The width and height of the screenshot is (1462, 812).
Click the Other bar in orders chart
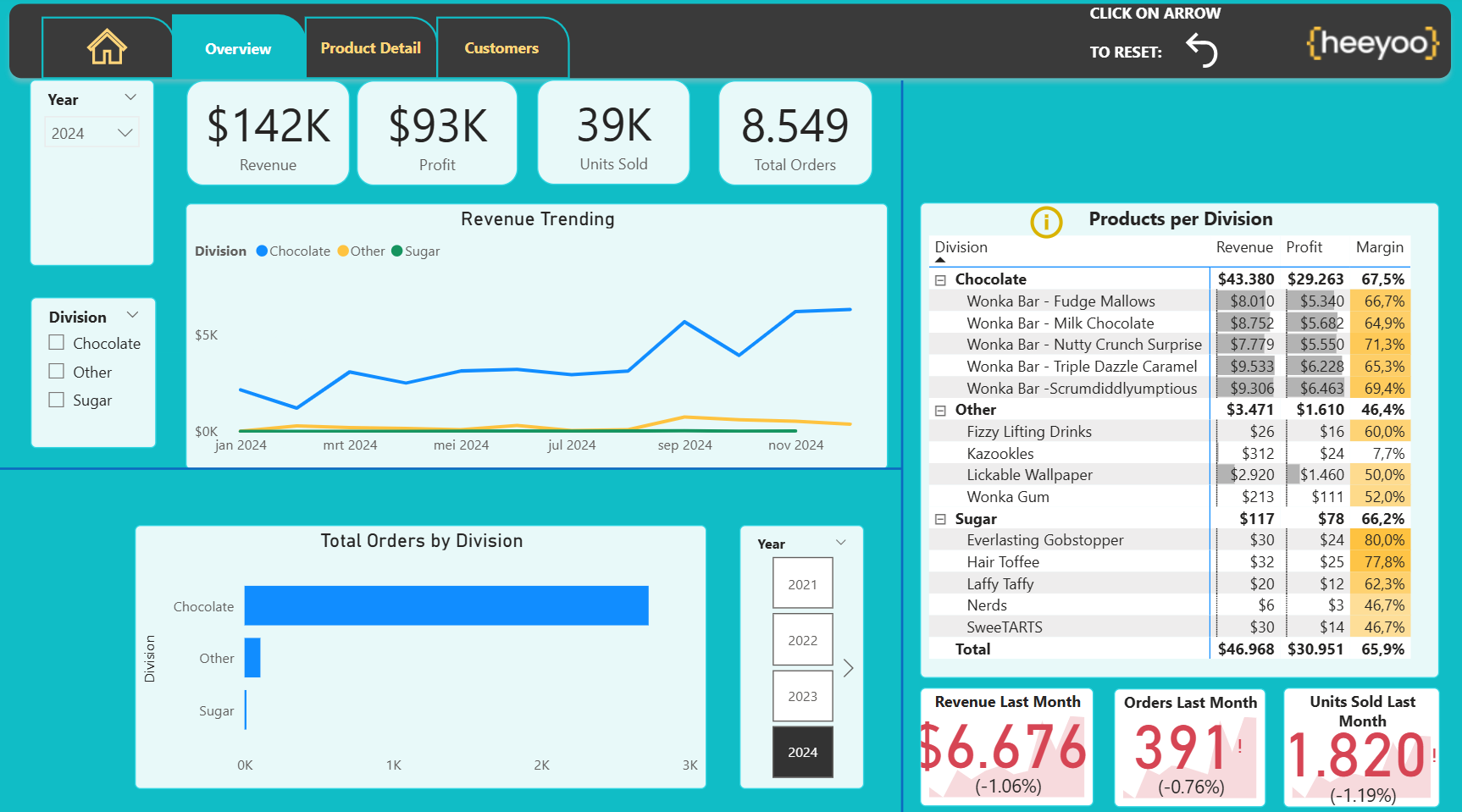click(252, 658)
